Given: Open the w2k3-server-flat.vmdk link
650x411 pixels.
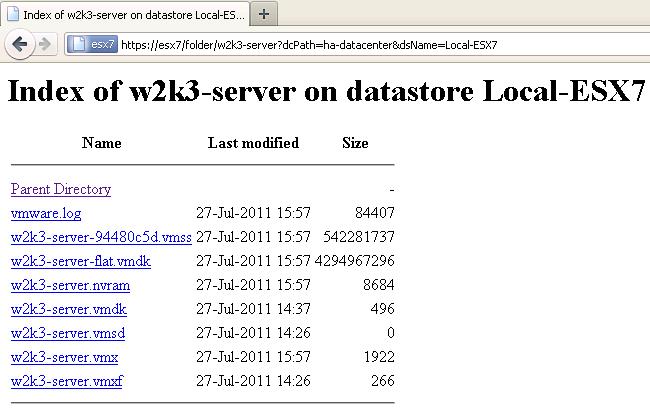Looking at the screenshot, I should (81, 261).
